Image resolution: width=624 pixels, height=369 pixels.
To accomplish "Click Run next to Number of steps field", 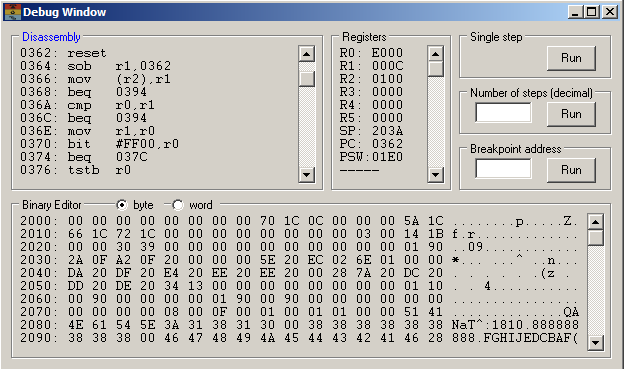I will (571, 114).
